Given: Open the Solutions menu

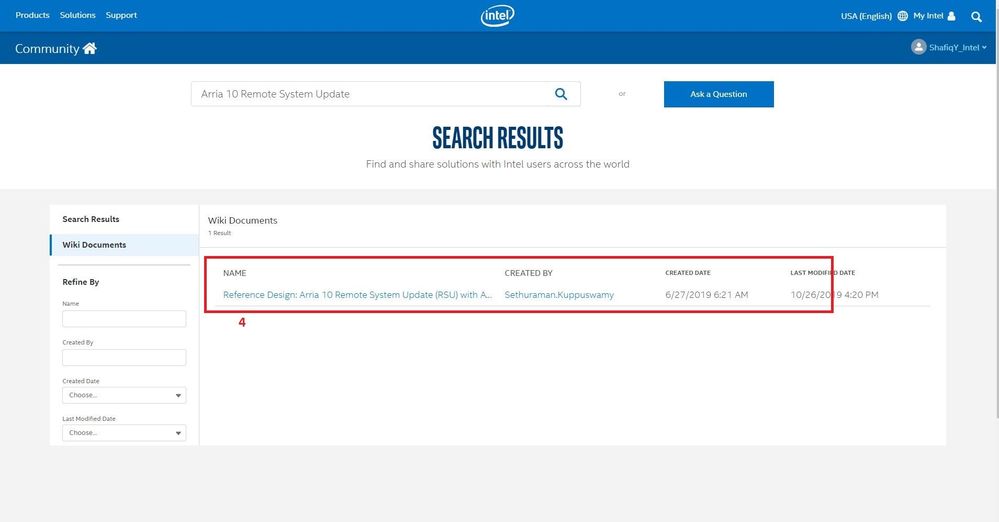Looking at the screenshot, I should tap(78, 15).
